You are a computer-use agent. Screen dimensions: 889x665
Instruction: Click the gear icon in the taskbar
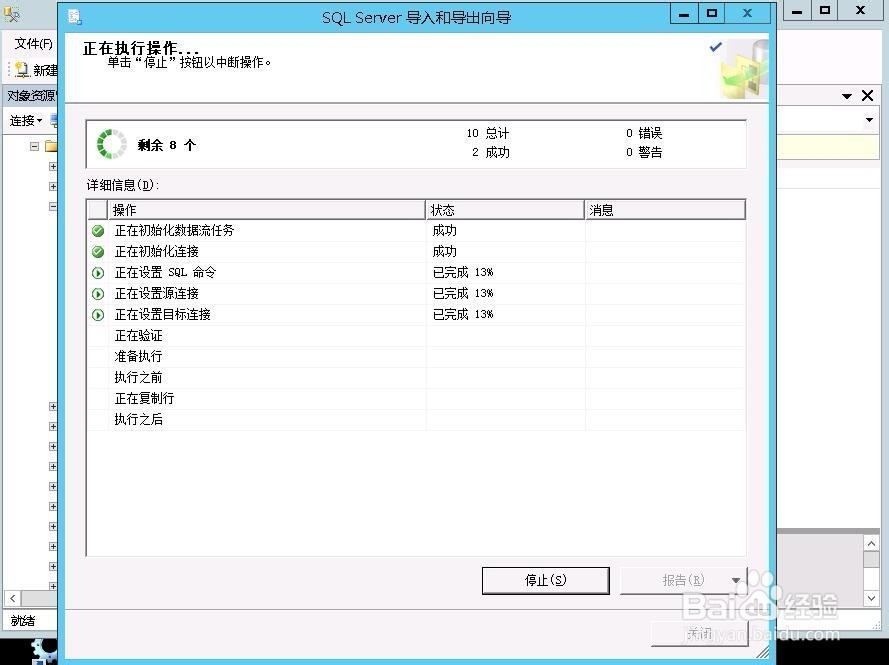pos(44,651)
